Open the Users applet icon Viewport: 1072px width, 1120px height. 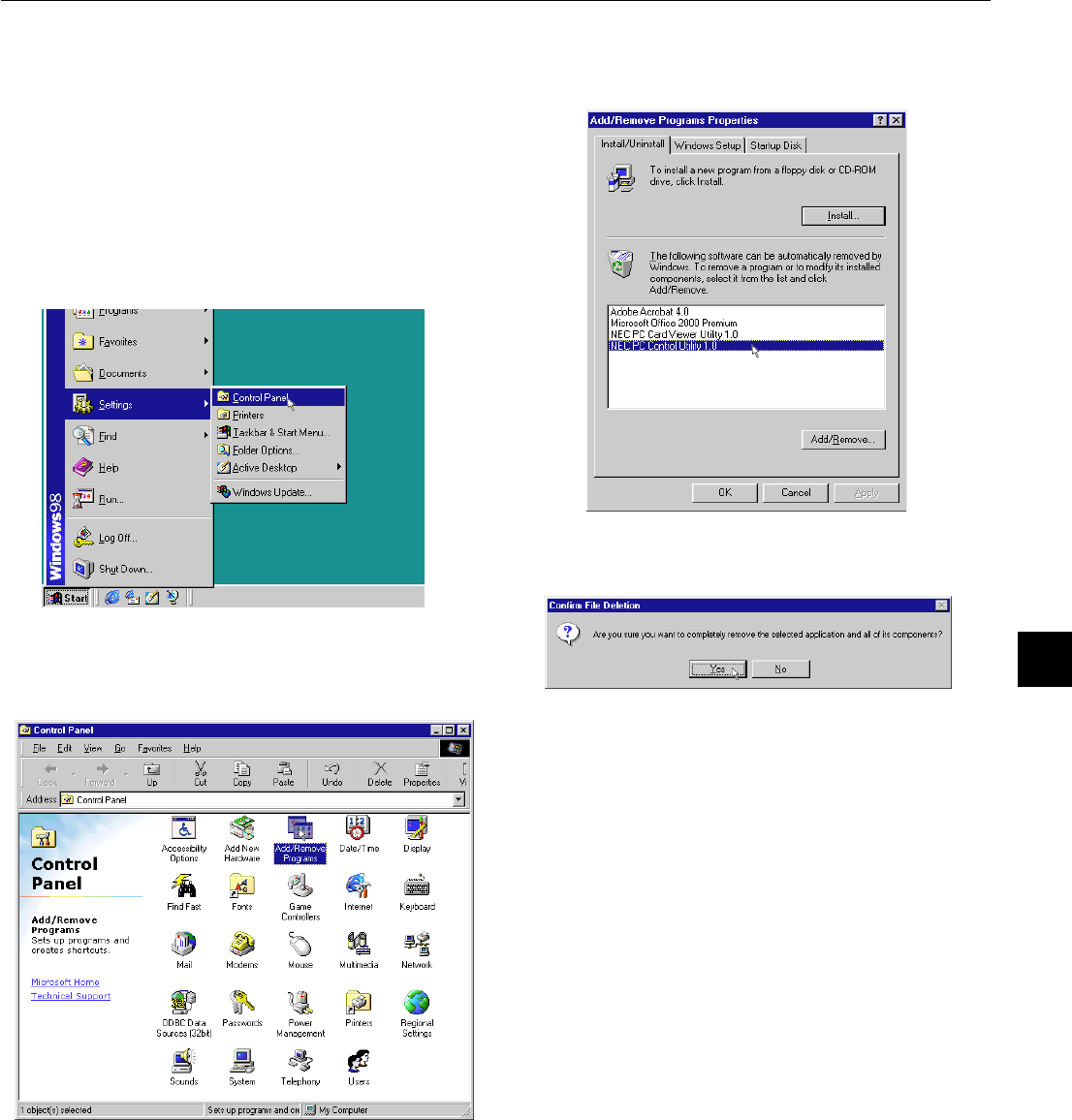(359, 1067)
